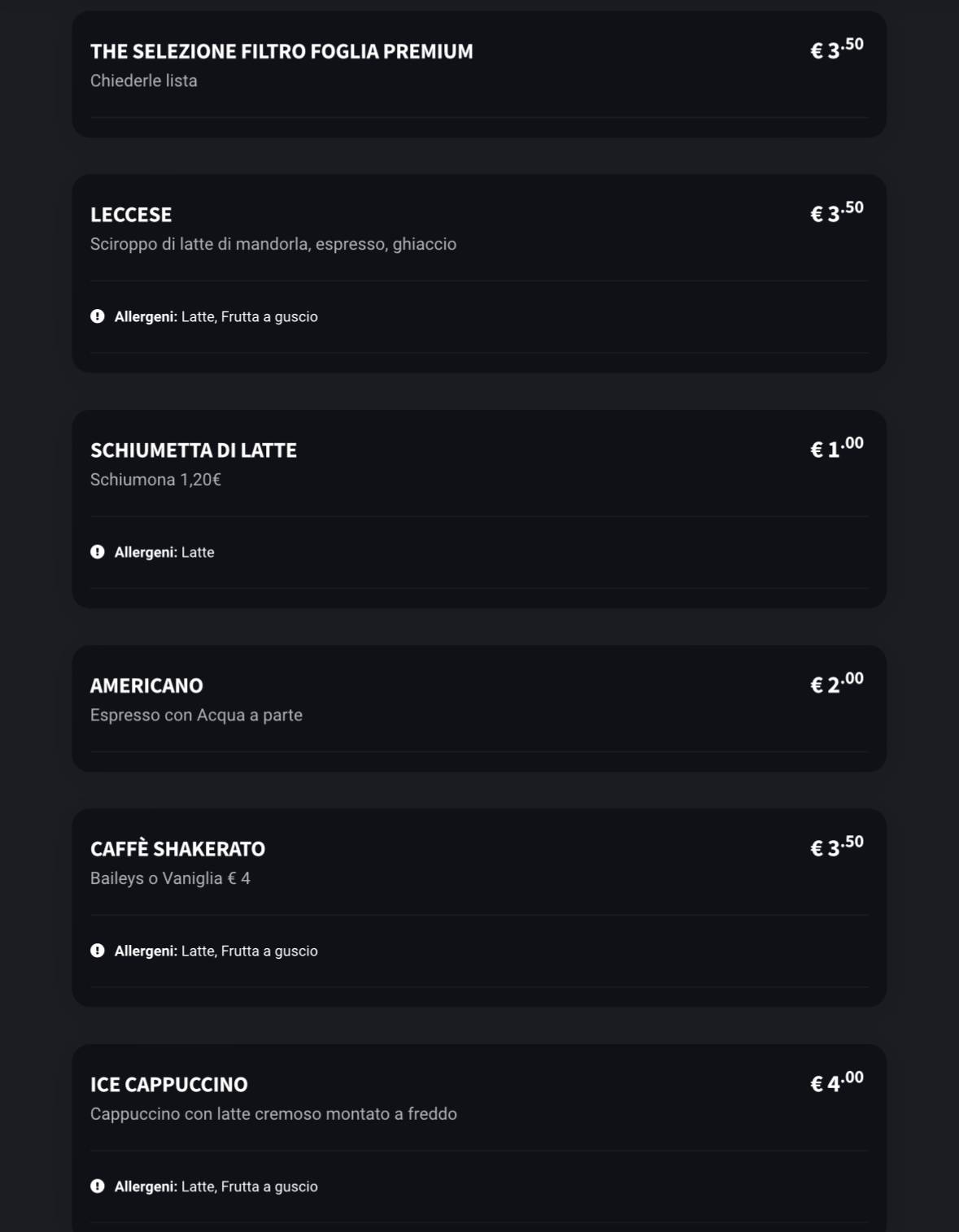Select the AMERICANO menu item title
The image size is (959, 1232).
(146, 686)
